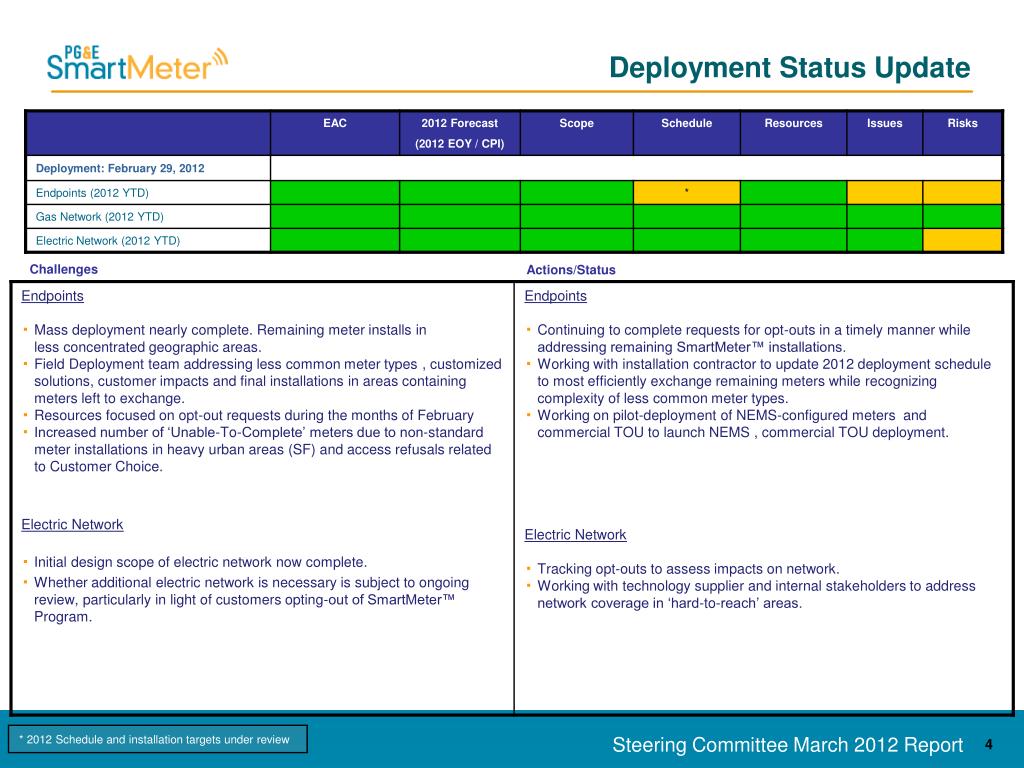Select the Deployment Status Update title
1024x768 pixels.
pos(790,68)
